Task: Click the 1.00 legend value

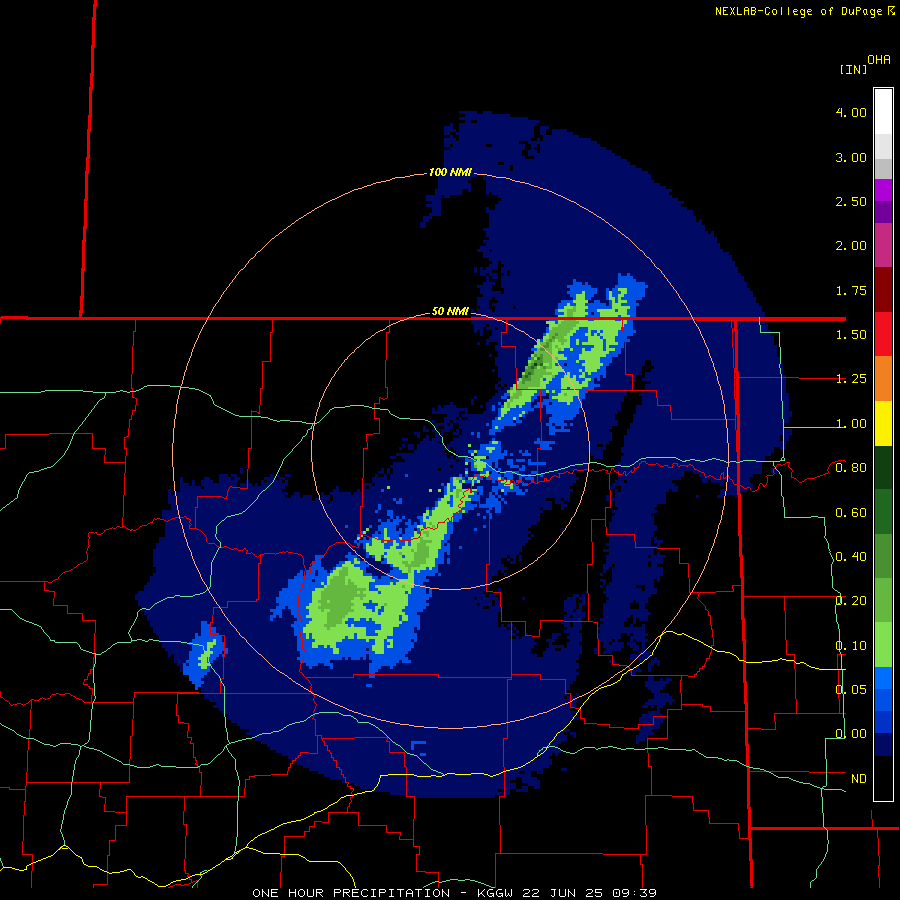Action: coord(851,424)
